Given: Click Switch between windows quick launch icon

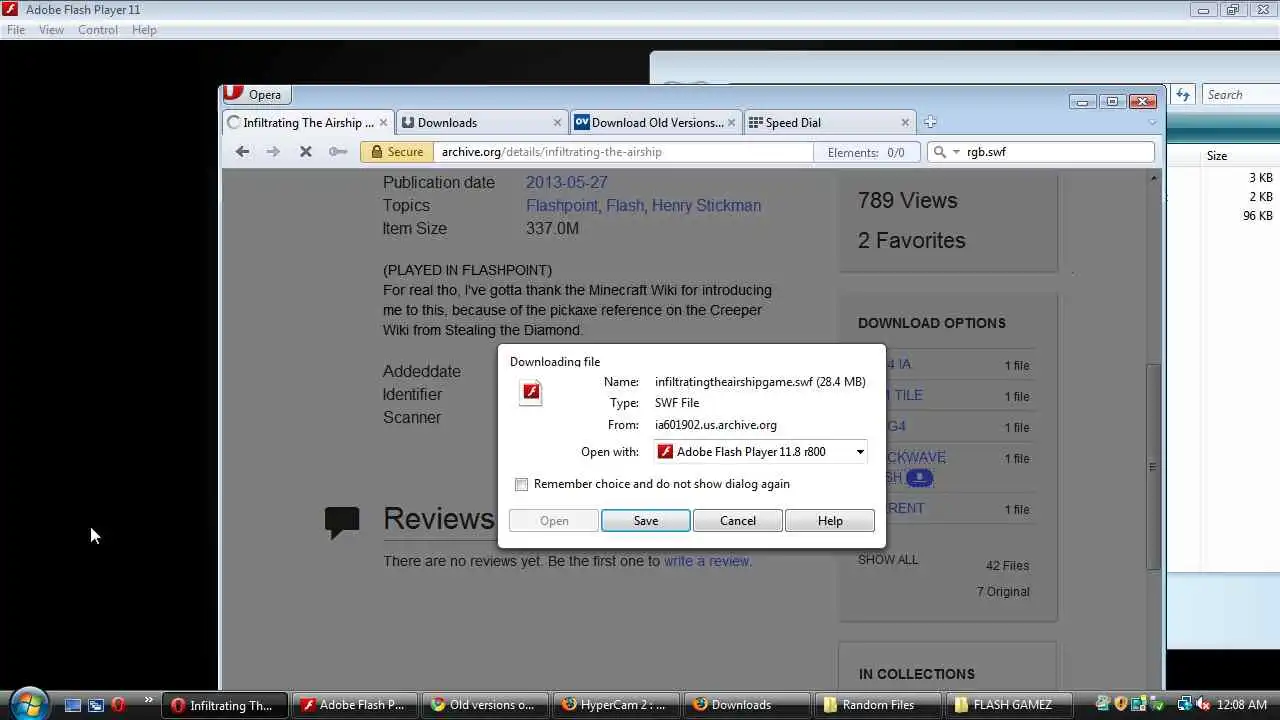Looking at the screenshot, I should [x=95, y=705].
